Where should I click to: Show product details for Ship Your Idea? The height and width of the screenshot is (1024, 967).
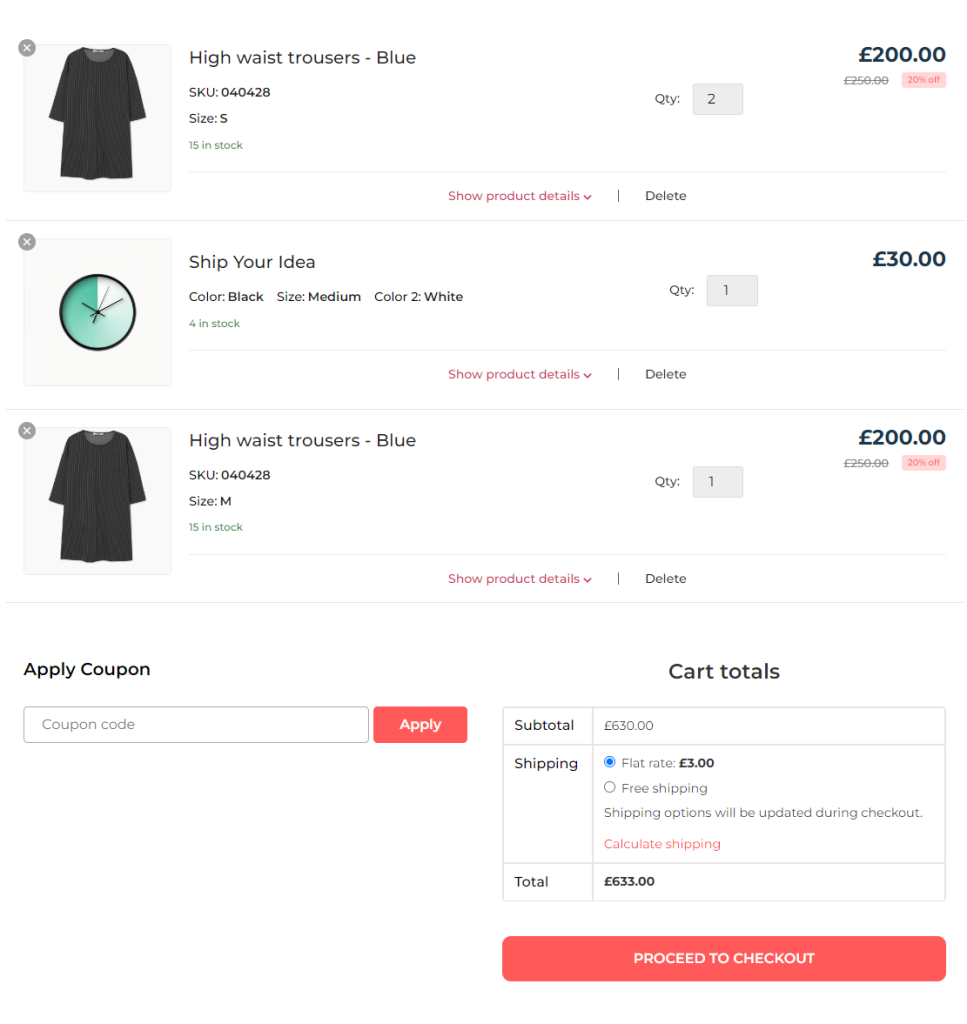(x=519, y=373)
